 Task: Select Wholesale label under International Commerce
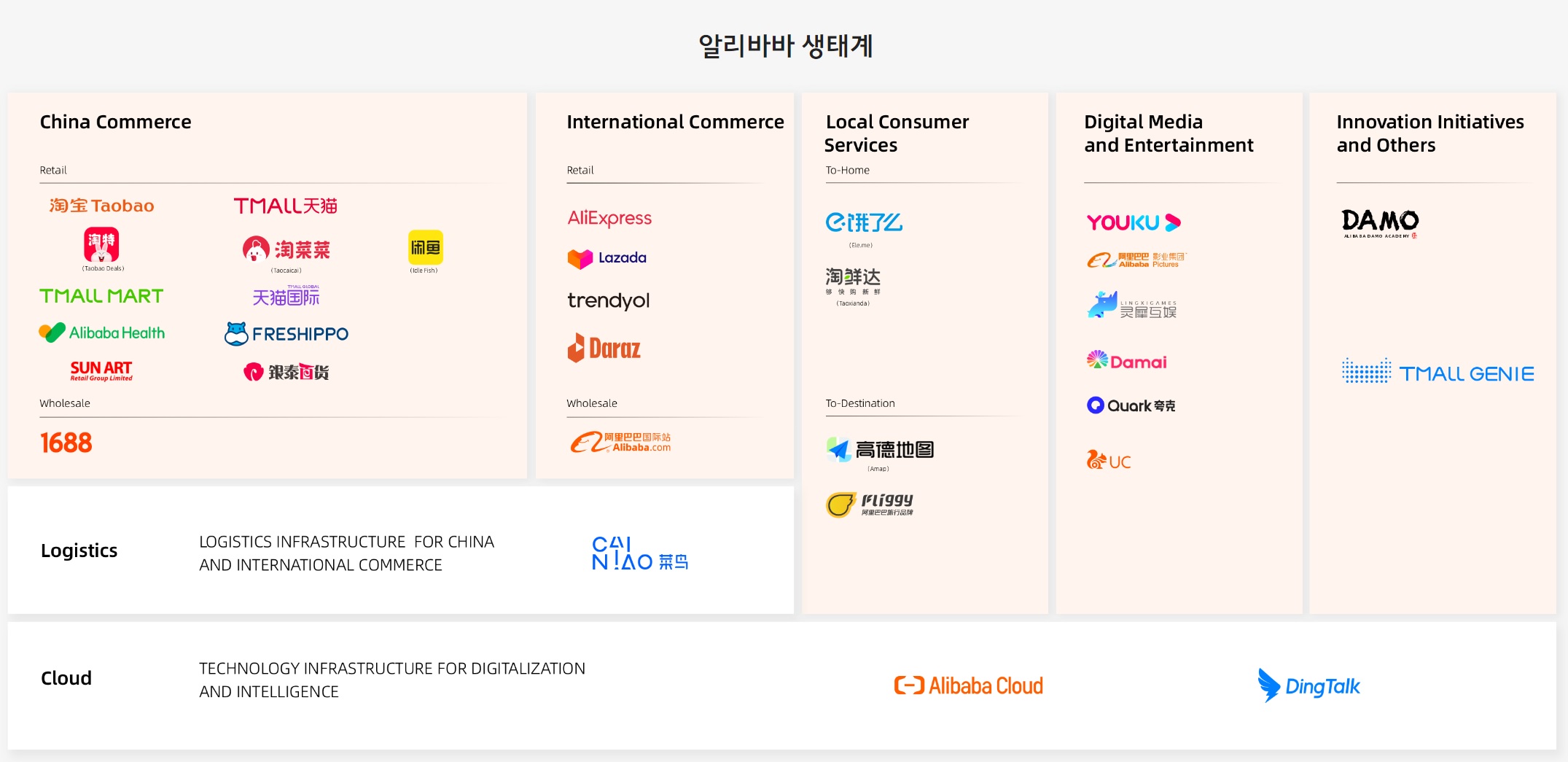[x=592, y=403]
